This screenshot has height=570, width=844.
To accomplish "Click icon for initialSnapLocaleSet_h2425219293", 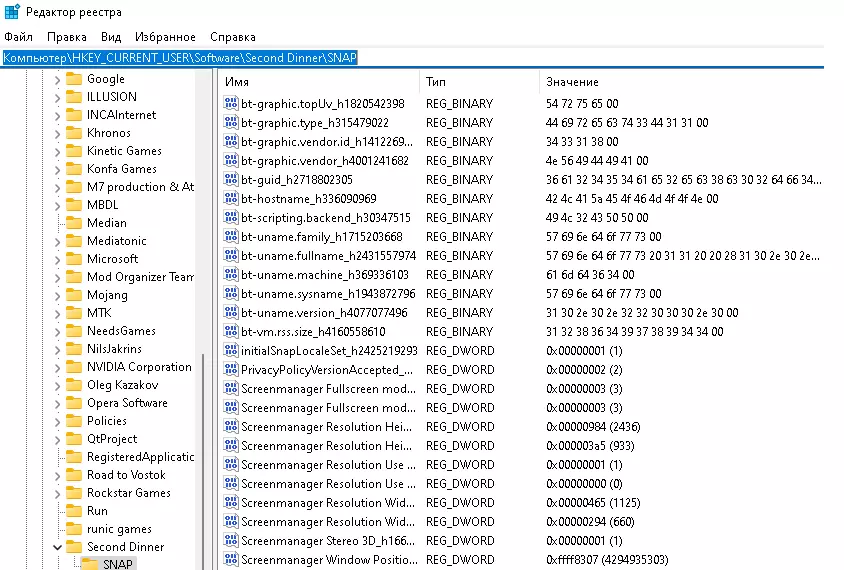I will [x=231, y=350].
